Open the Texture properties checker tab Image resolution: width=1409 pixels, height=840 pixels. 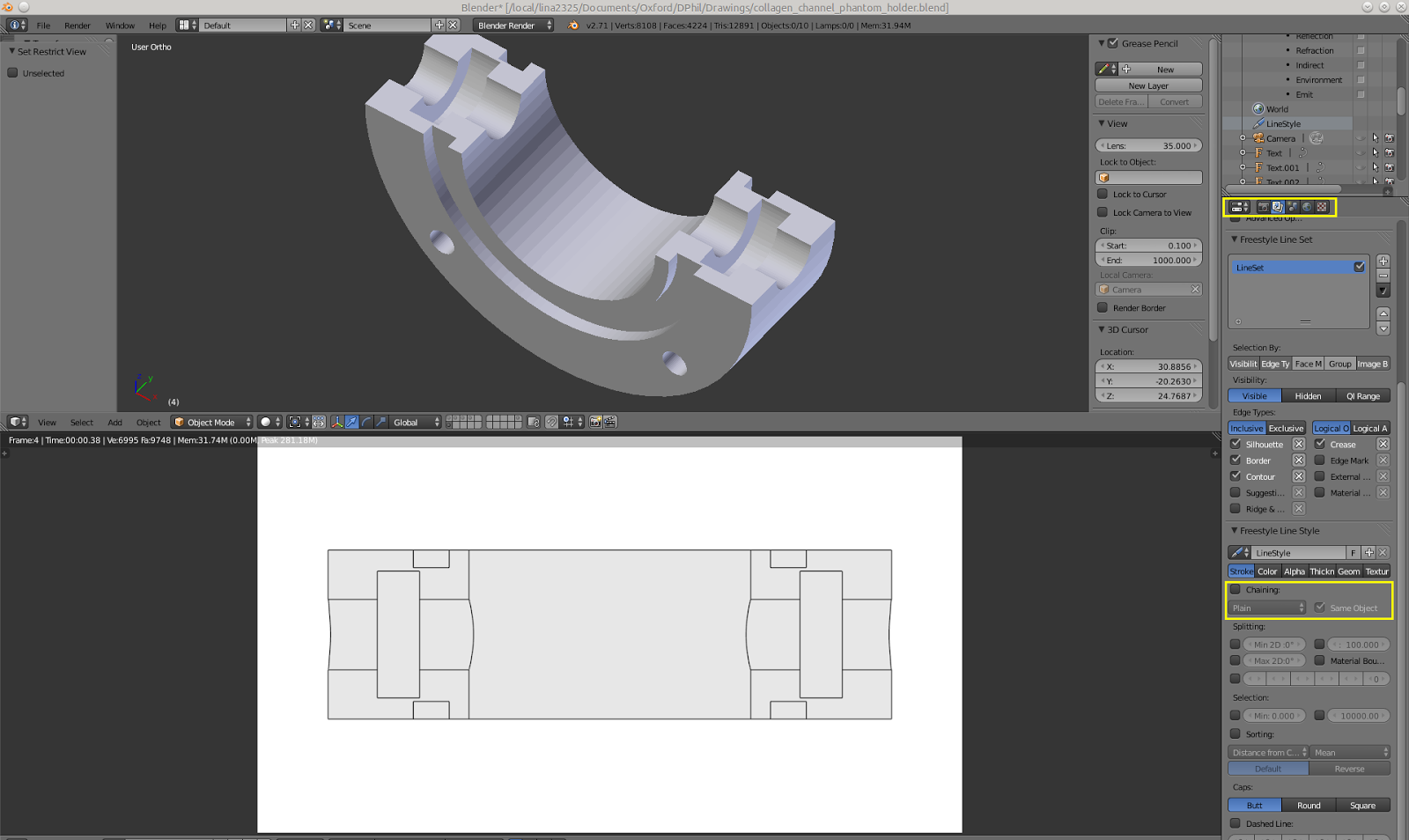(1322, 207)
